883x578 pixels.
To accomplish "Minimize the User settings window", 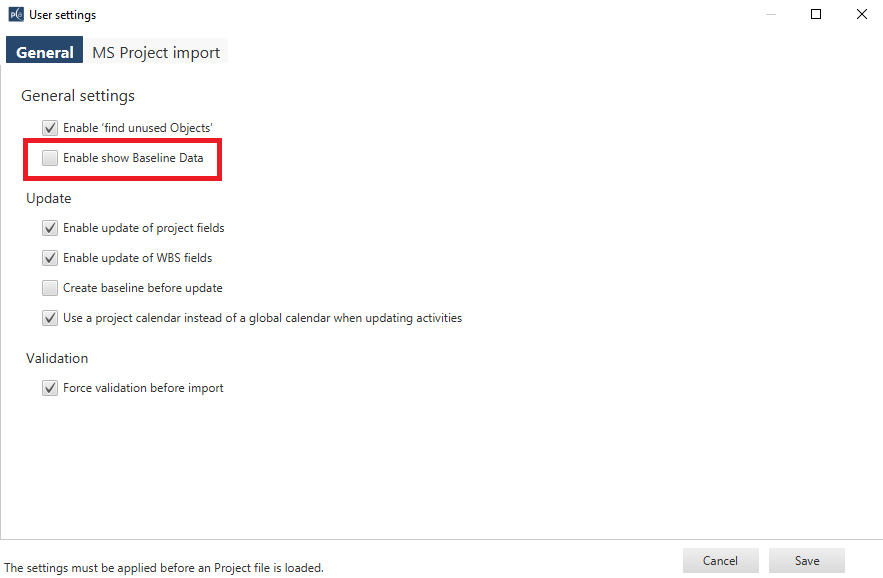I will [770, 15].
